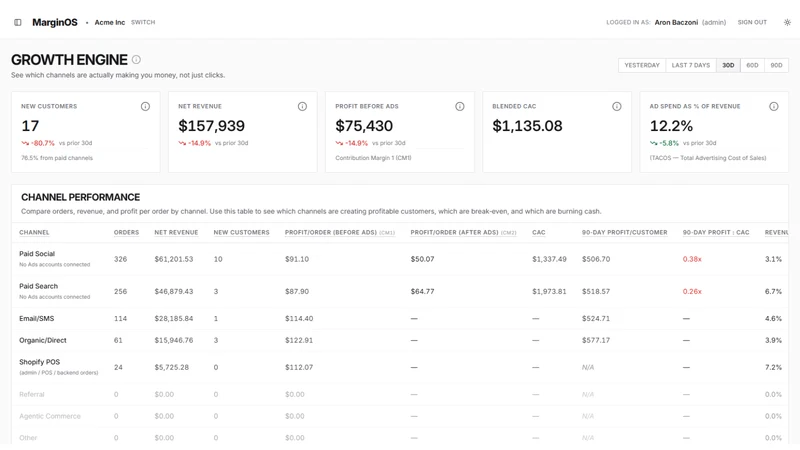Click the $75,430 profit figure

(364, 126)
